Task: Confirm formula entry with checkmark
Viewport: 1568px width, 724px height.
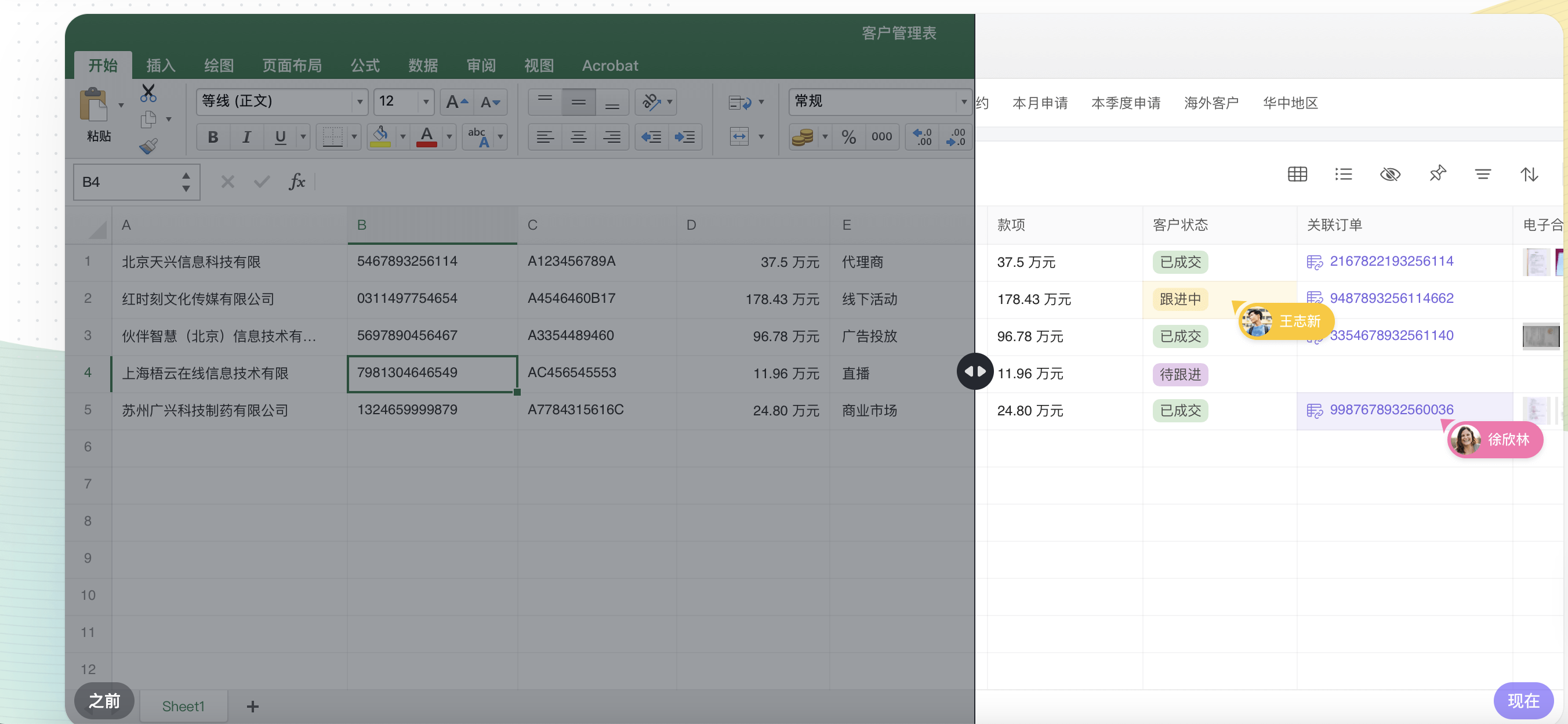Action: [262, 182]
